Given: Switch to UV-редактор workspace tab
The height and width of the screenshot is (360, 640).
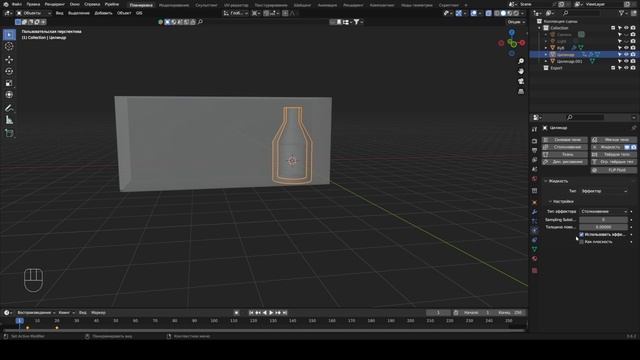Looking at the screenshot, I should 236,5.
